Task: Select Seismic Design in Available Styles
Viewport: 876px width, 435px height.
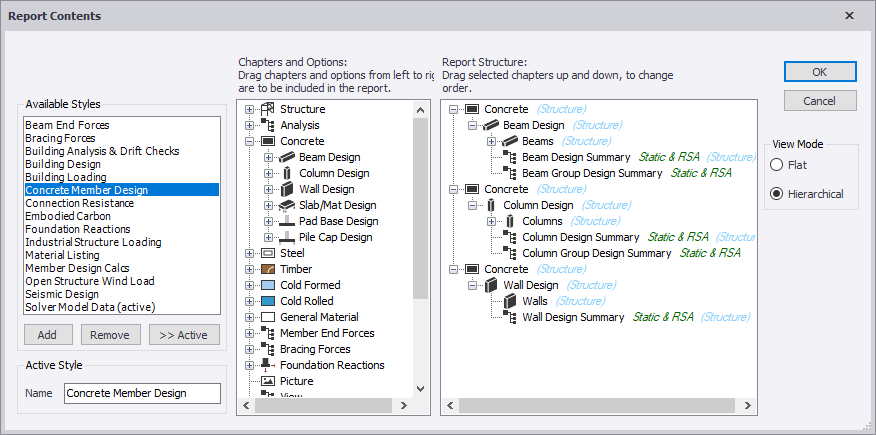Action: tap(62, 294)
